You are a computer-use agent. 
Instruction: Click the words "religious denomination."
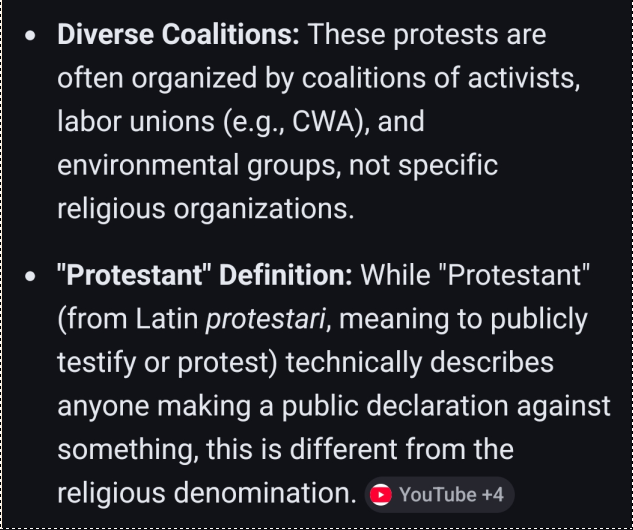[206, 492]
